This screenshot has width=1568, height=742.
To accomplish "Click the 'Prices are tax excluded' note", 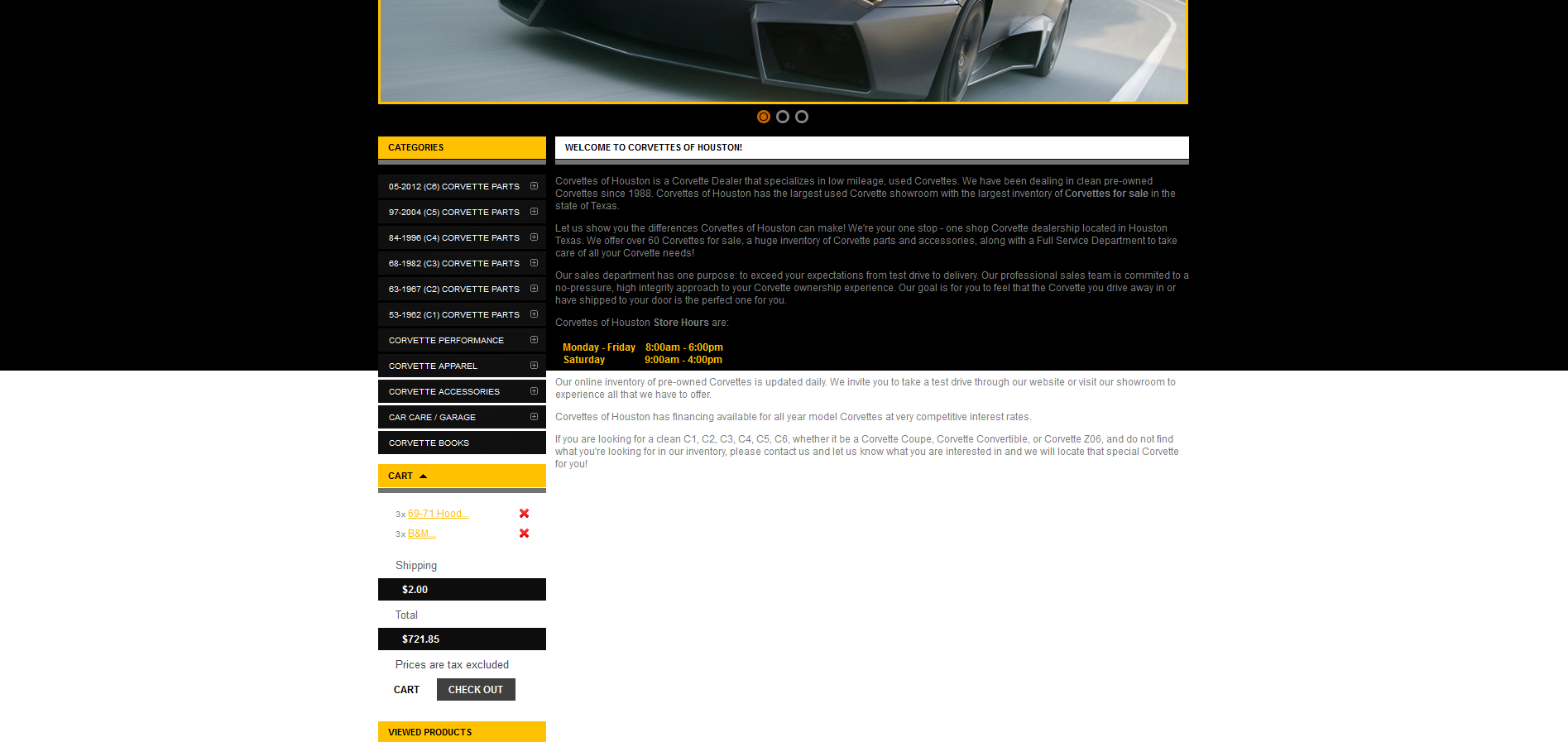I will coord(452,665).
